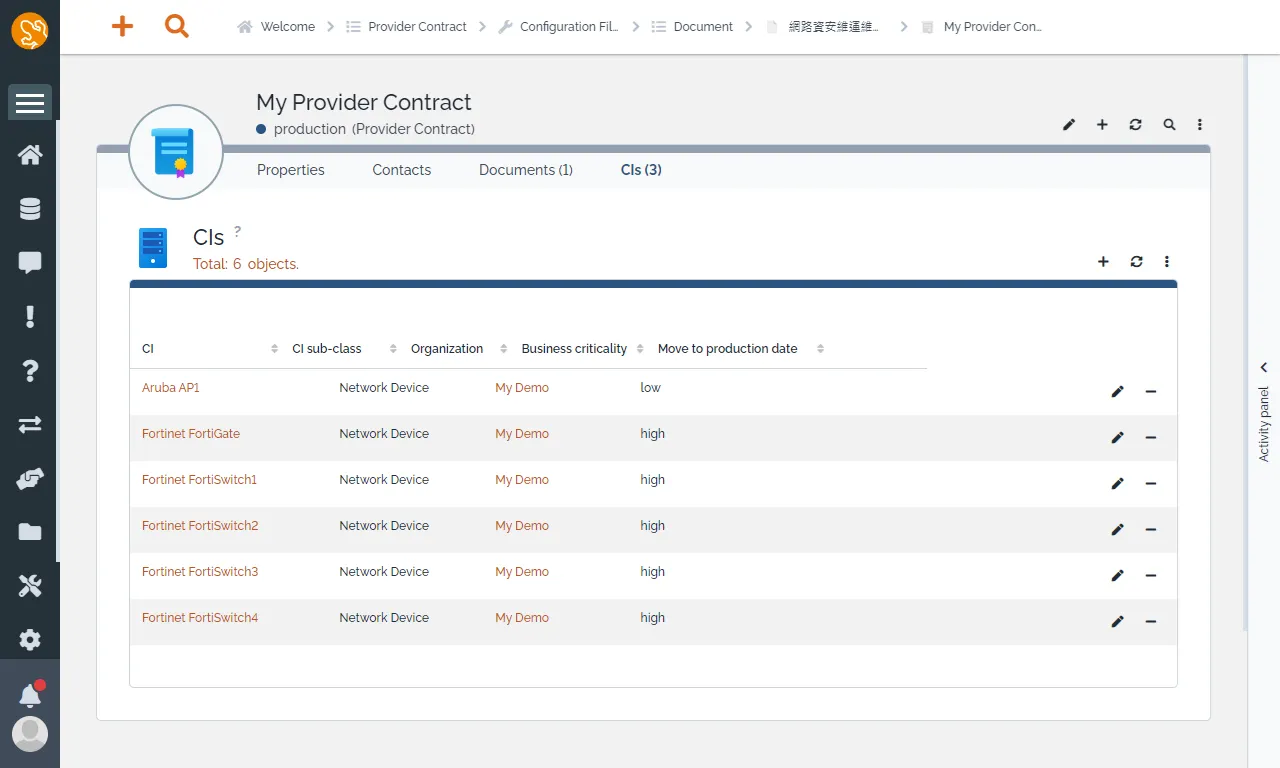Image resolution: width=1280 pixels, height=768 pixels.
Task: Add a CI with the list plus icon
Action: [x=1103, y=262]
